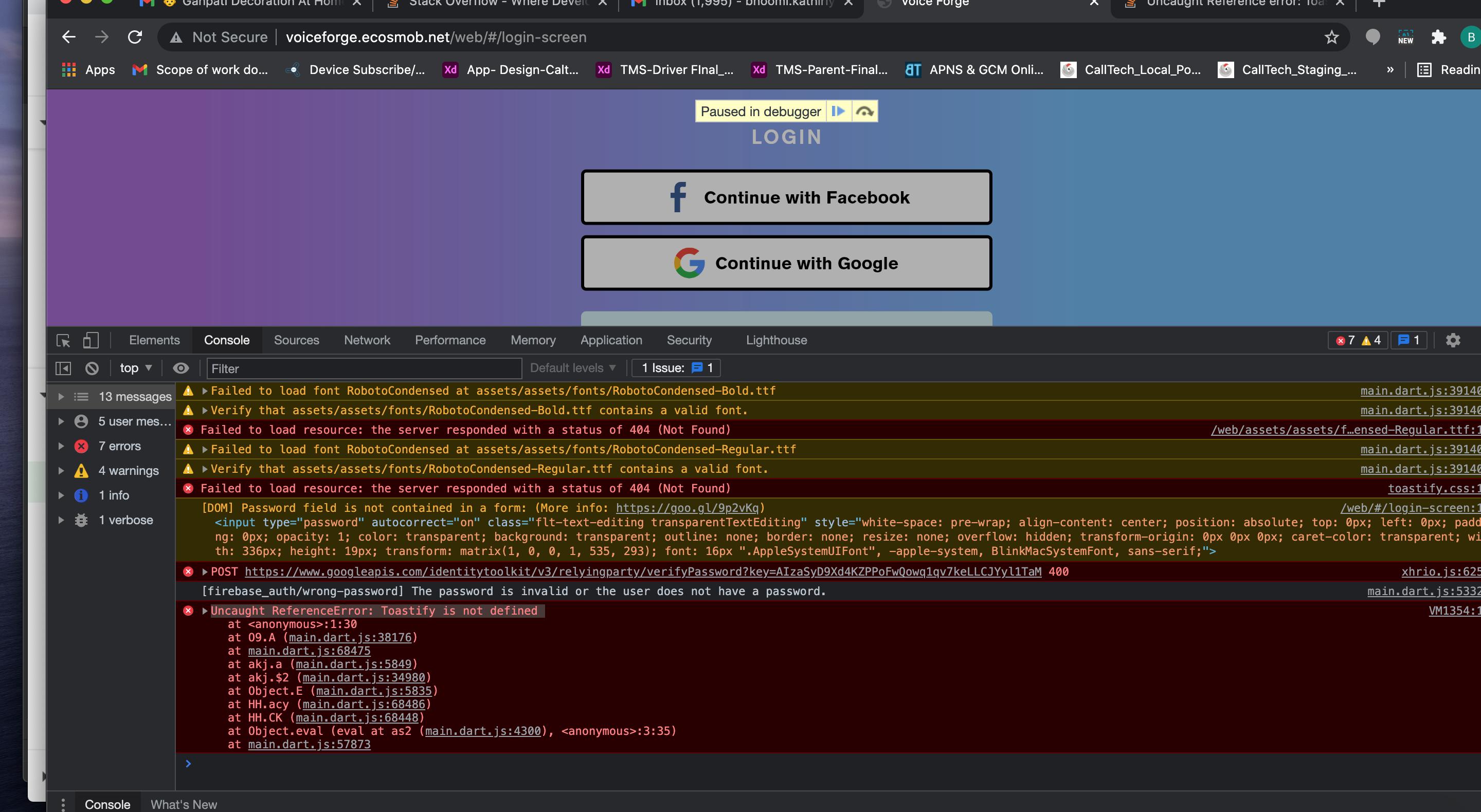The image size is (1481, 812).
Task: Open the toastify.css source link
Action: click(x=1434, y=488)
